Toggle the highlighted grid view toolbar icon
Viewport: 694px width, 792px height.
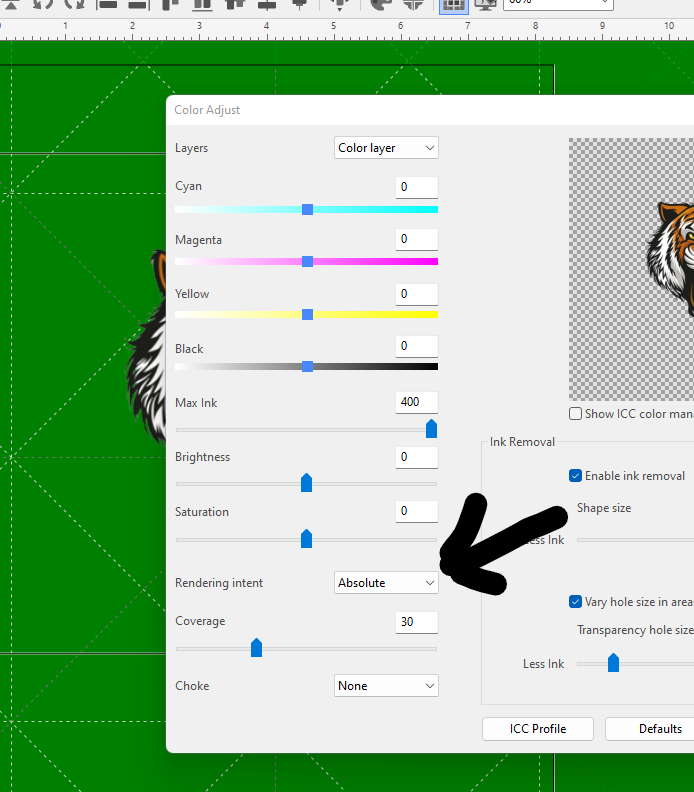(454, 6)
